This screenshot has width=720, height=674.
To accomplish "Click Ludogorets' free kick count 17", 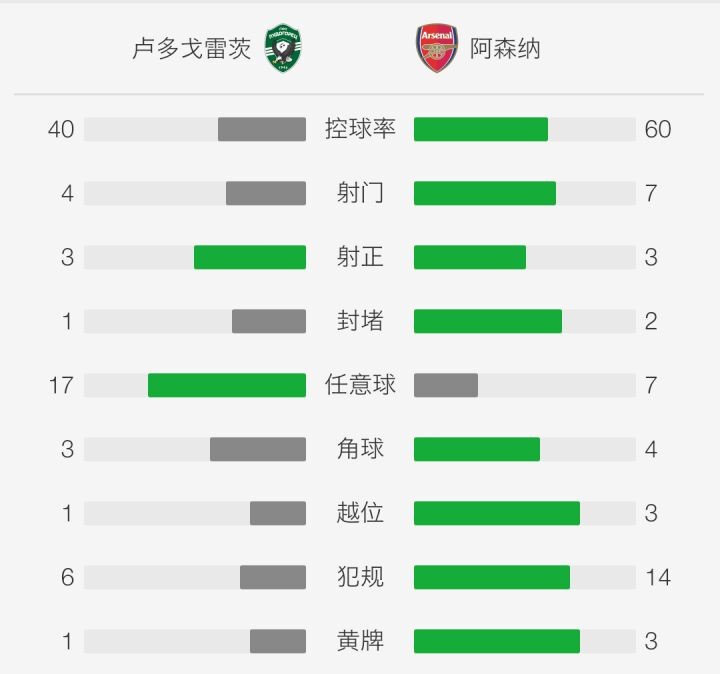I will point(61,385).
